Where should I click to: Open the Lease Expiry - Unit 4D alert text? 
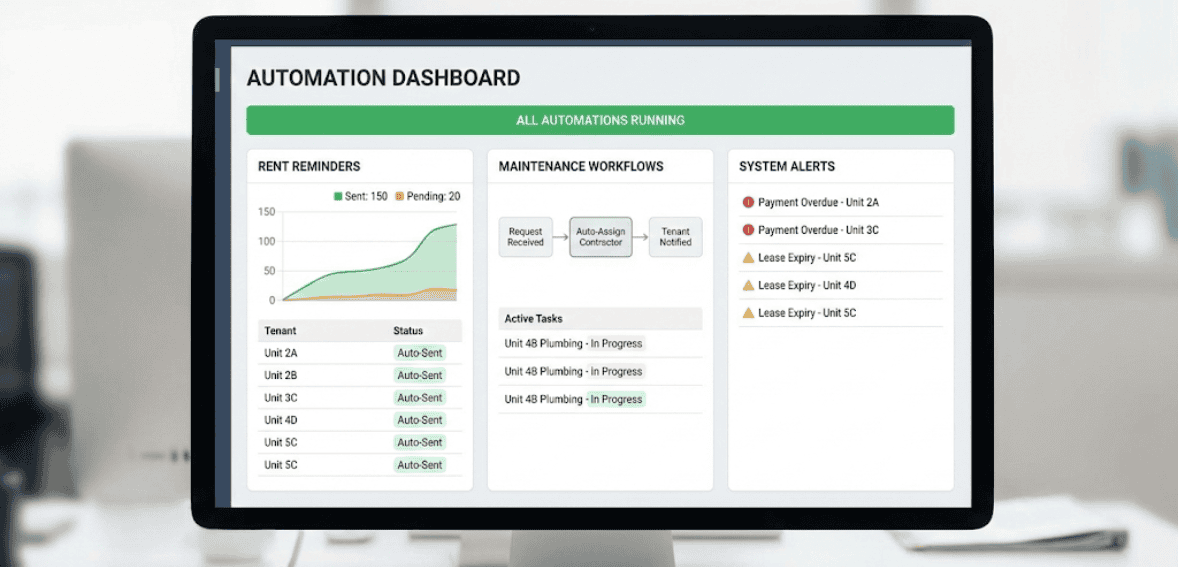pyautogui.click(x=807, y=285)
